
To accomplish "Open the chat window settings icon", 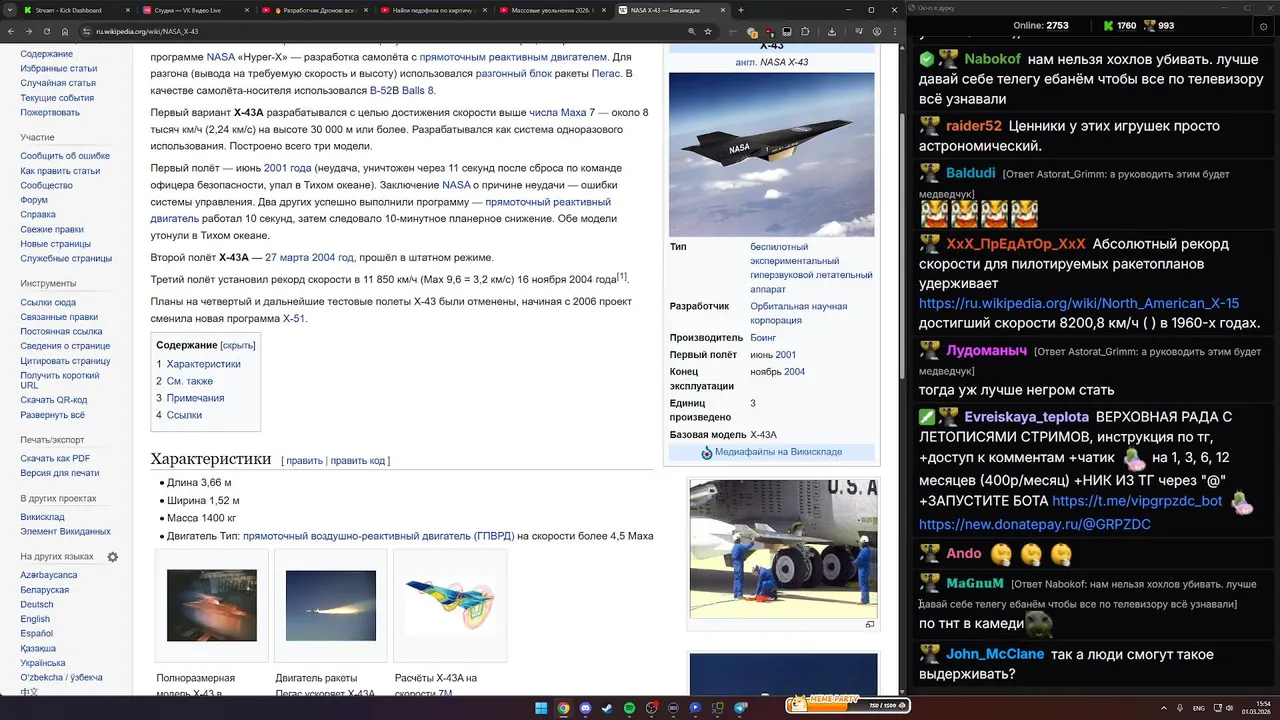I will [1263, 26].
